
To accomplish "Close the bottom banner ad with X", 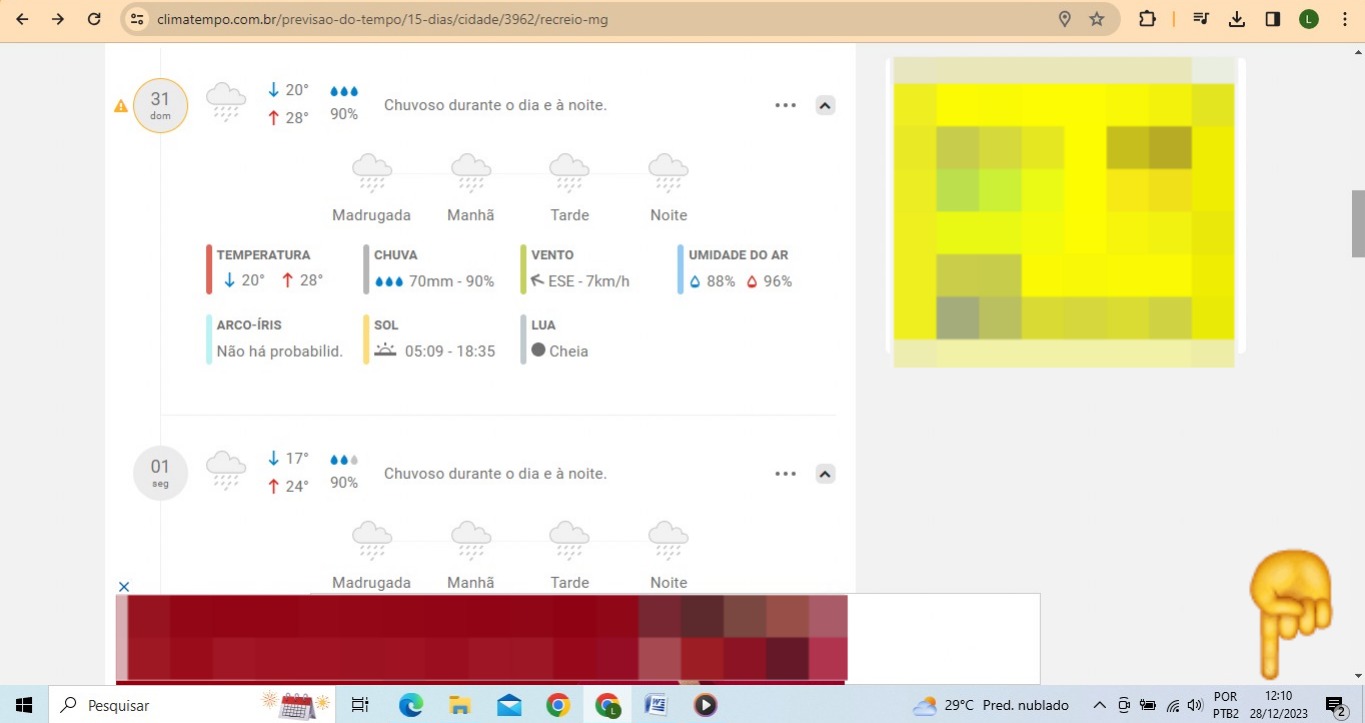I will point(124,586).
